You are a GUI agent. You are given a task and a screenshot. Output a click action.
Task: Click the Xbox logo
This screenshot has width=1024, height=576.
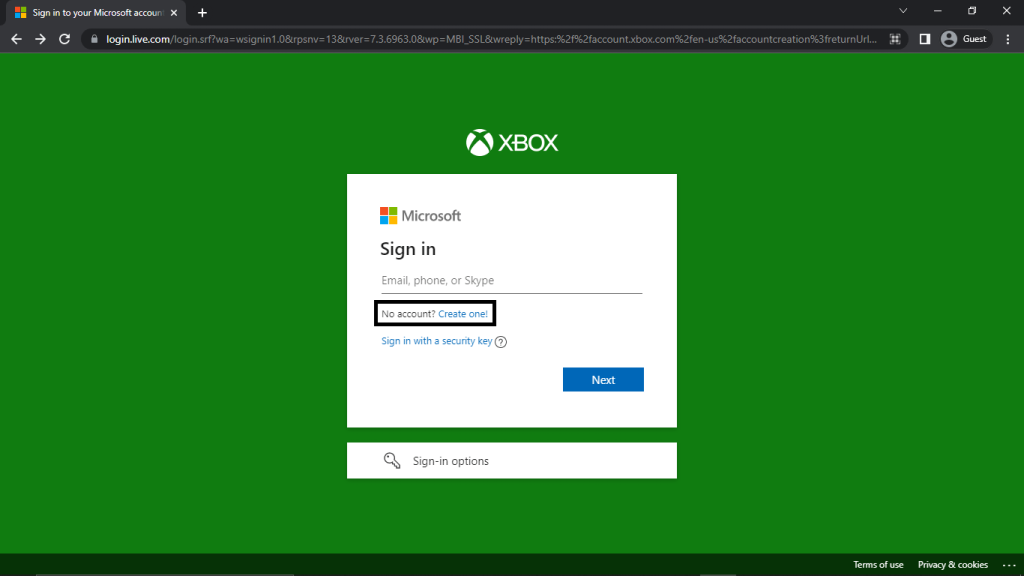coord(512,142)
